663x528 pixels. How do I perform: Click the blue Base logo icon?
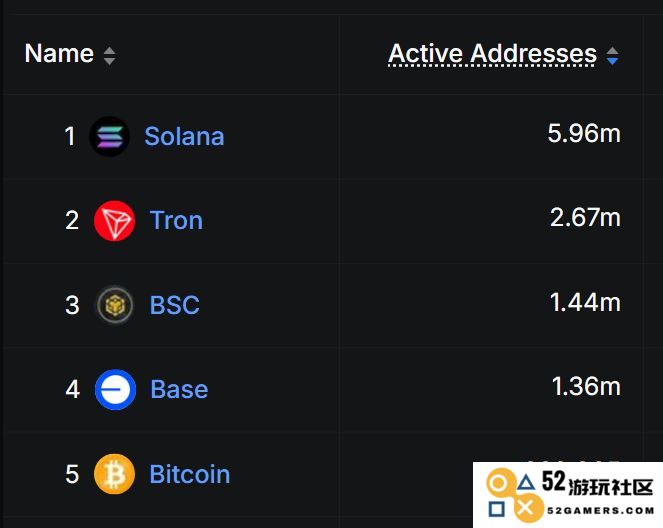[115, 389]
